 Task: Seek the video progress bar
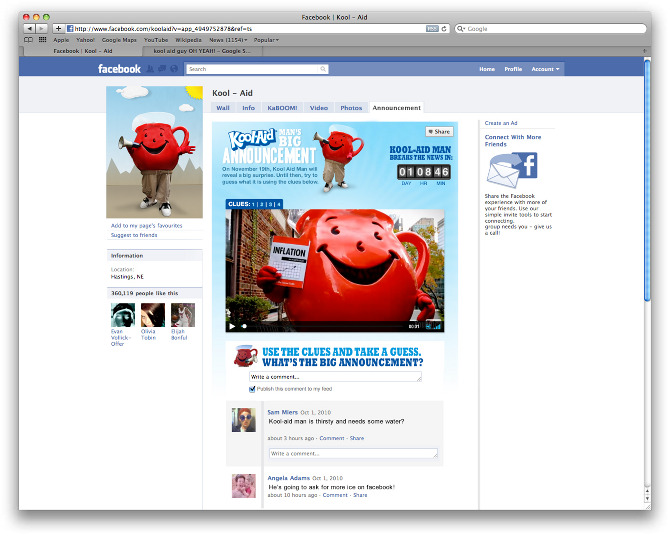pyautogui.click(x=323, y=327)
